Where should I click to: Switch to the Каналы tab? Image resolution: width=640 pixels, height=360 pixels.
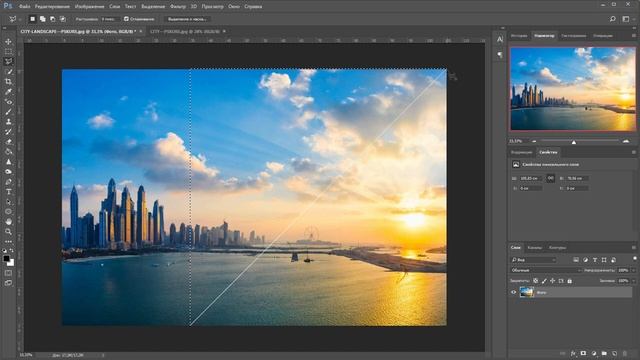(534, 248)
